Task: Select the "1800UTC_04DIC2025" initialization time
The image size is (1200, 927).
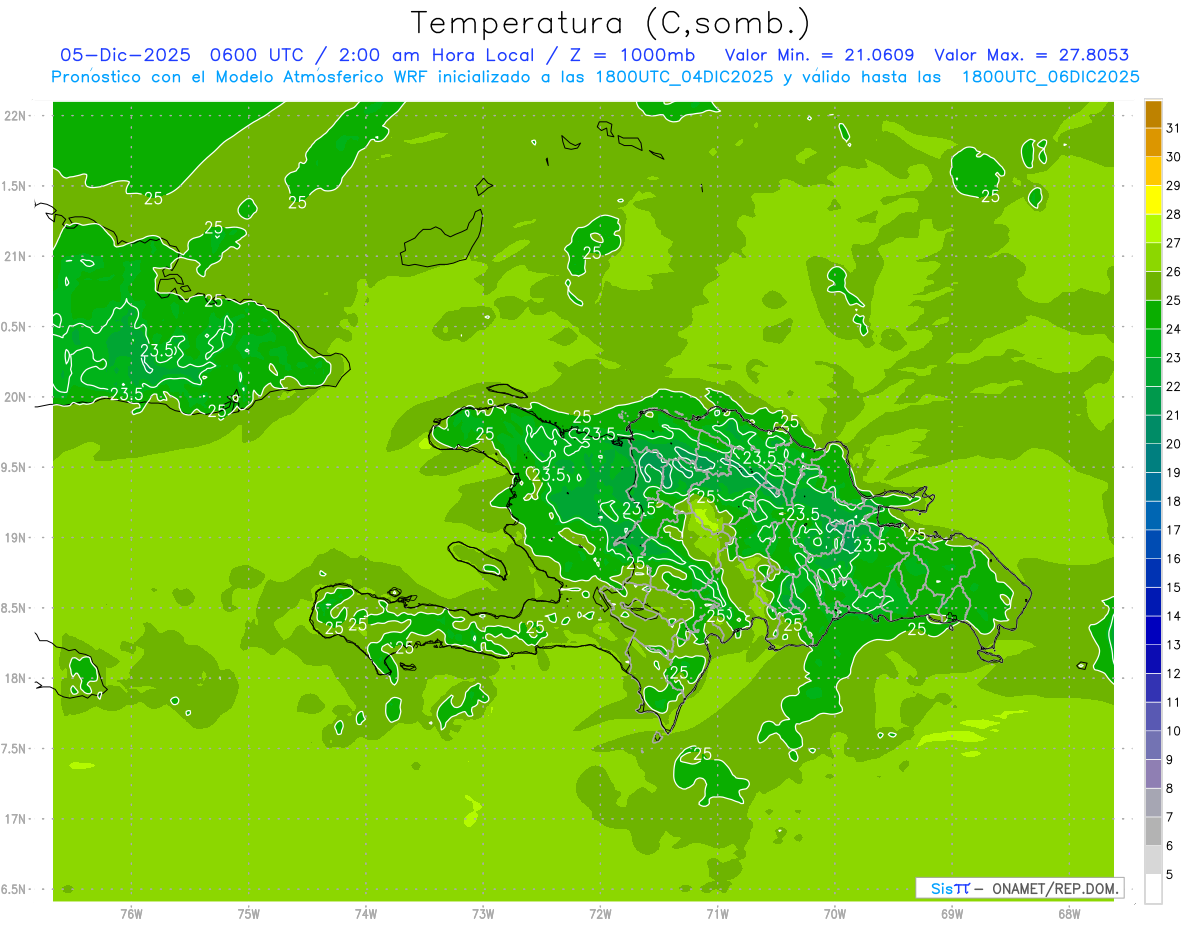Action: pyautogui.click(x=677, y=77)
